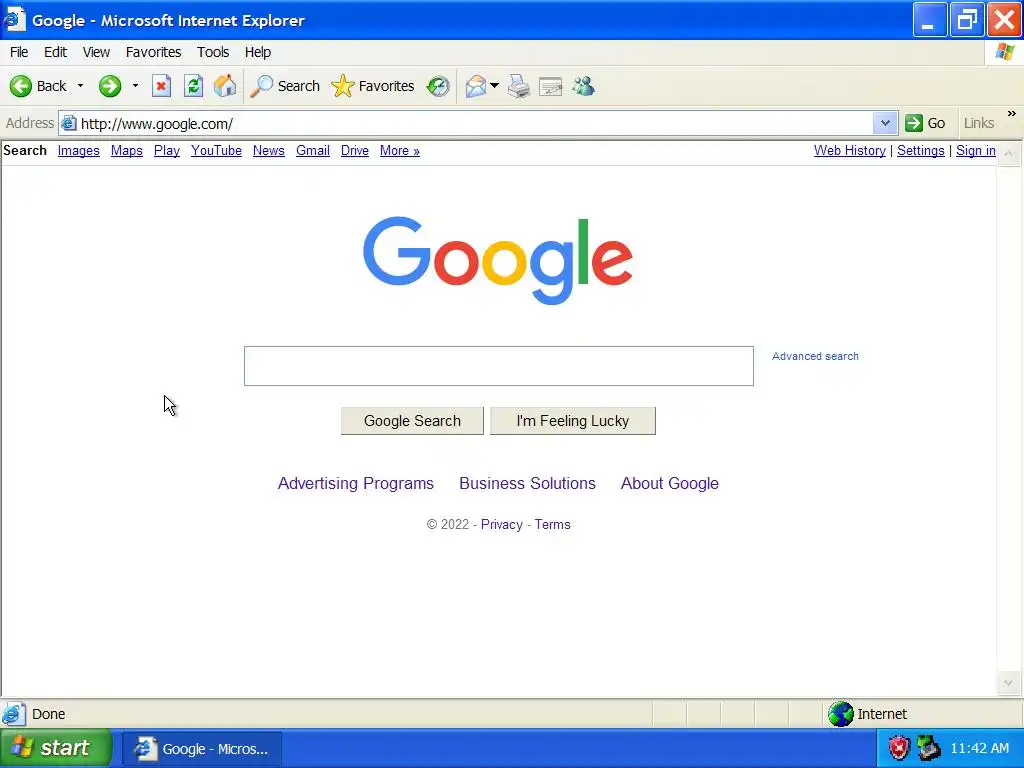The height and width of the screenshot is (768, 1024).
Task: Click the Mail envelope toolbar icon
Action: [475, 86]
